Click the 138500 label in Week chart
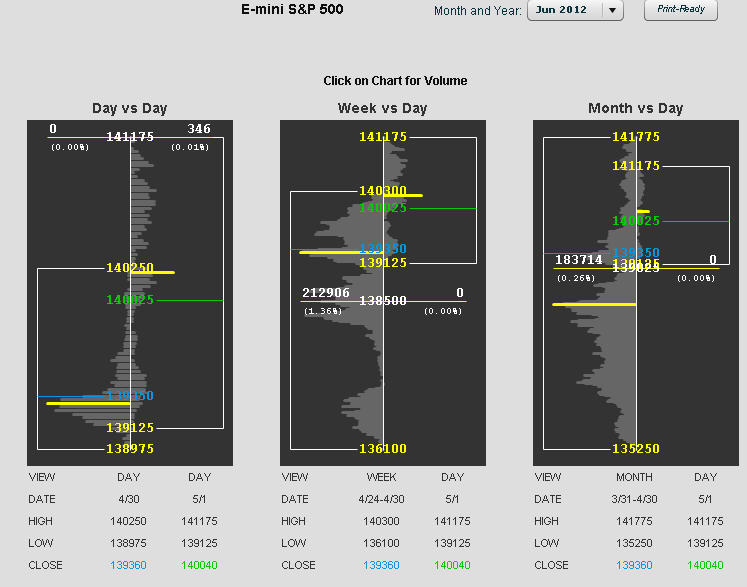Screen dimensions: 747x587 coord(383,301)
